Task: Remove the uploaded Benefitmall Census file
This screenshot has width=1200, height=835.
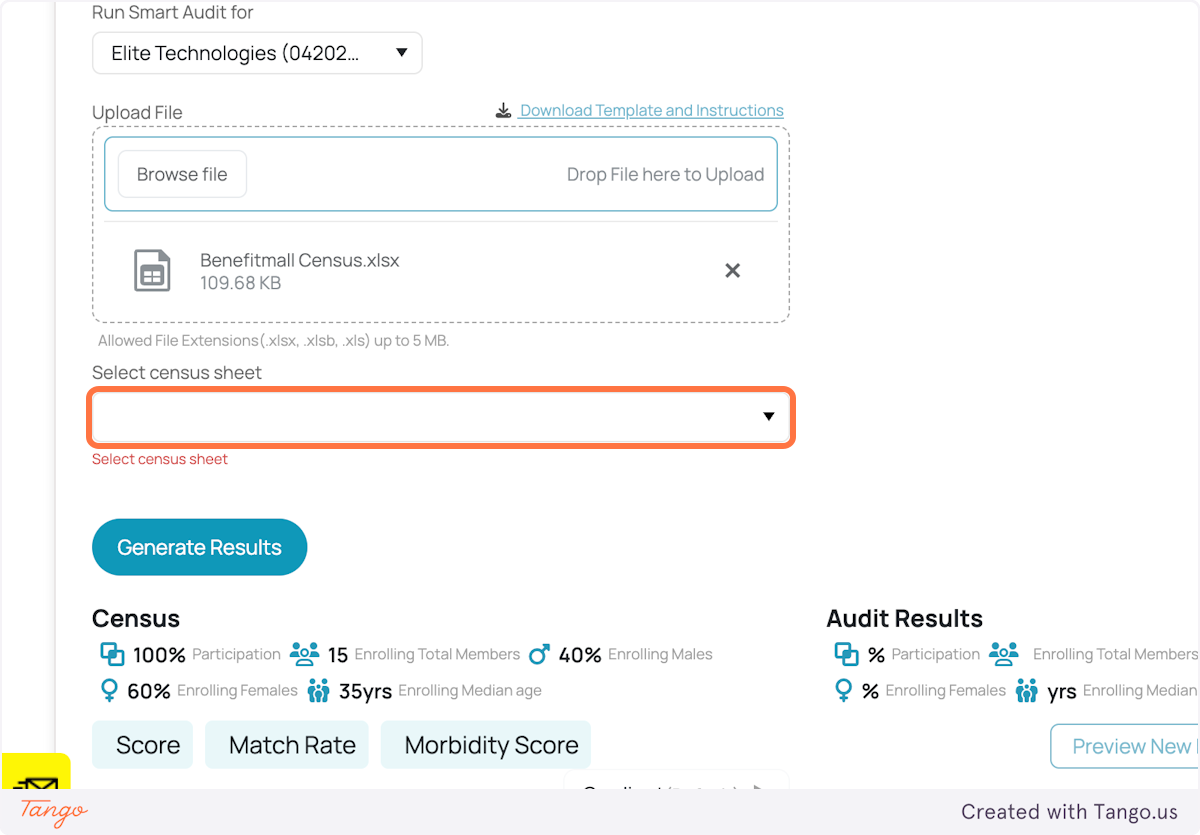Action: pyautogui.click(x=732, y=270)
